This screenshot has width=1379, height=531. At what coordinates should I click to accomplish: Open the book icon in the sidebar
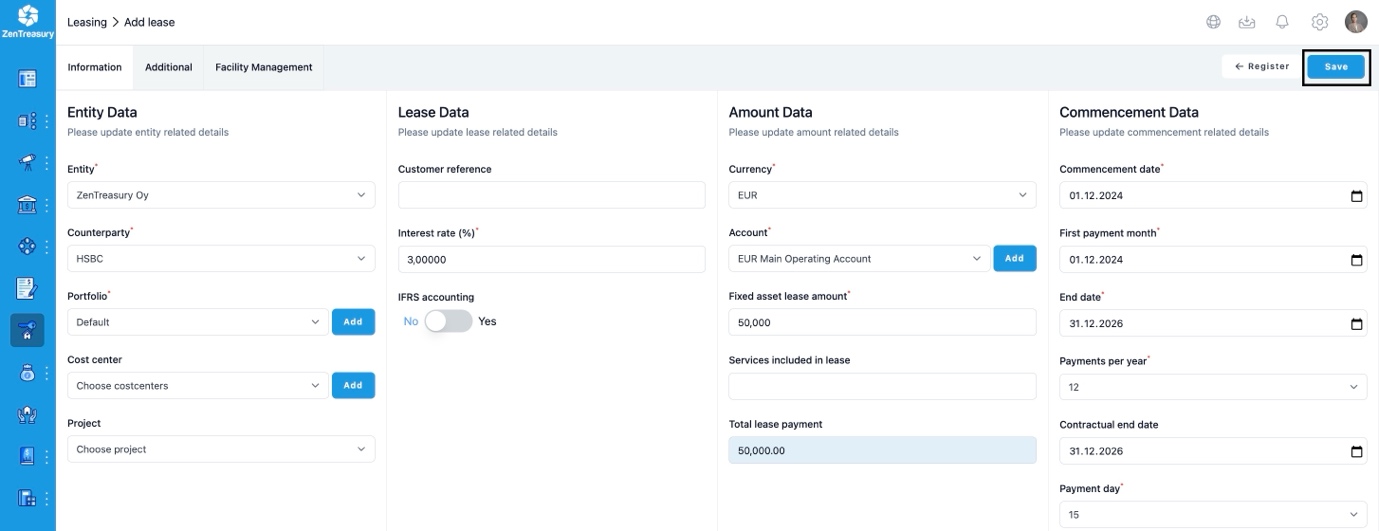[x=28, y=456]
